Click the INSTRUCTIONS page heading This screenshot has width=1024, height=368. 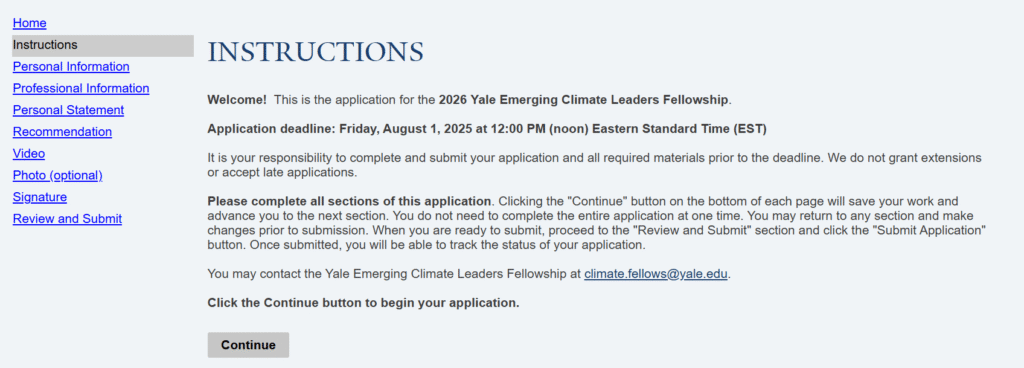(315, 52)
